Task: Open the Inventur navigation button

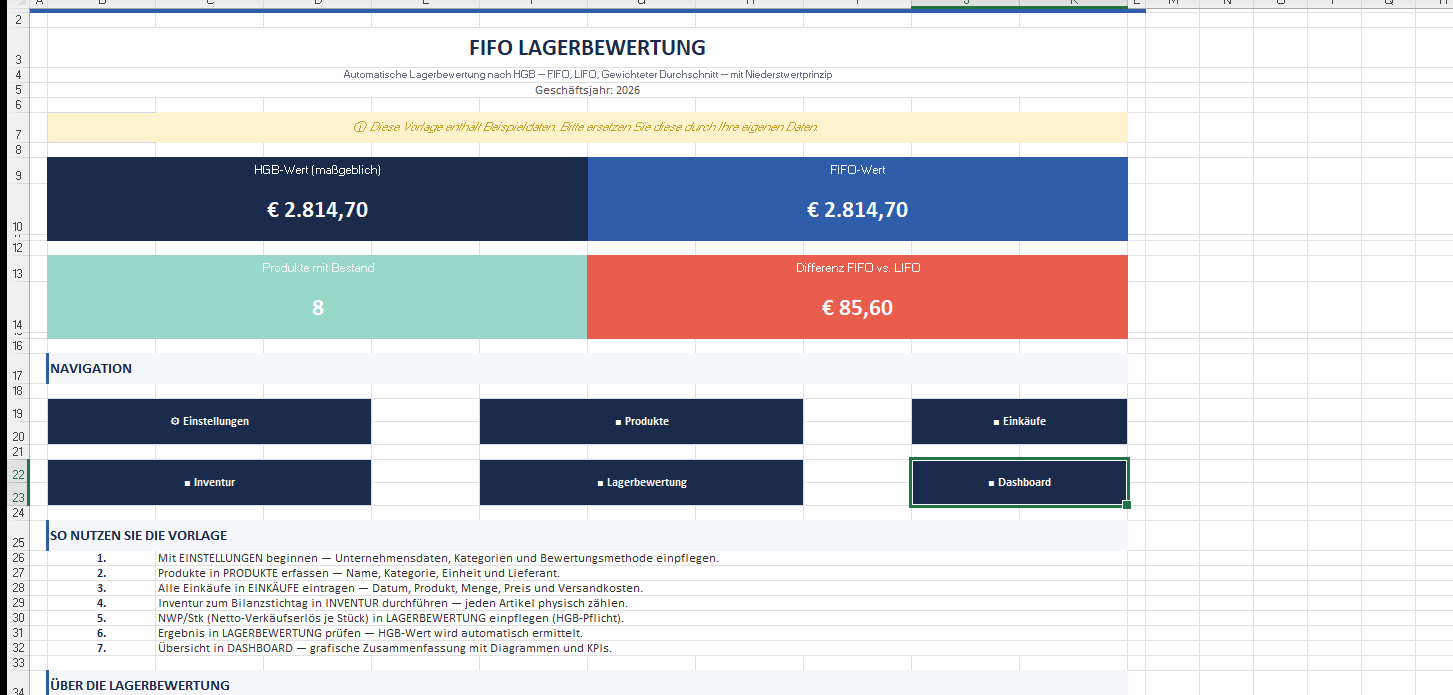Action: 209,482
